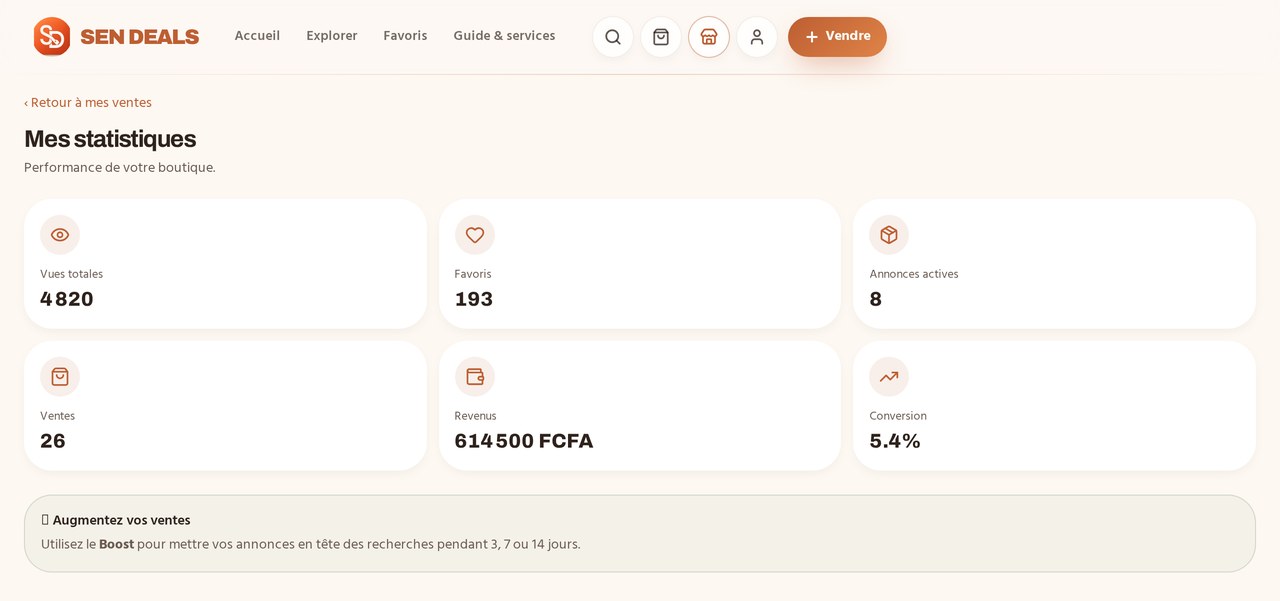This screenshot has height=601, width=1280.
Task: Click the text Performance de votre boutique.
Action: [120, 168]
